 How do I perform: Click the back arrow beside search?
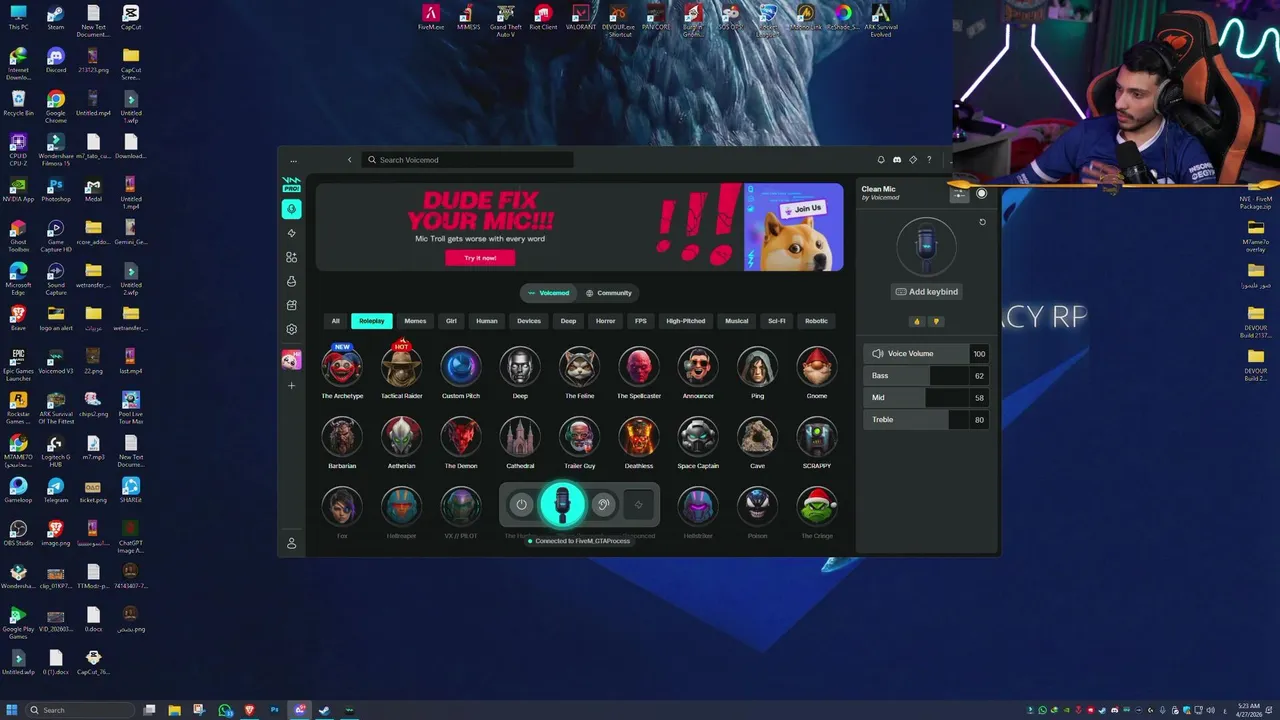point(349,160)
